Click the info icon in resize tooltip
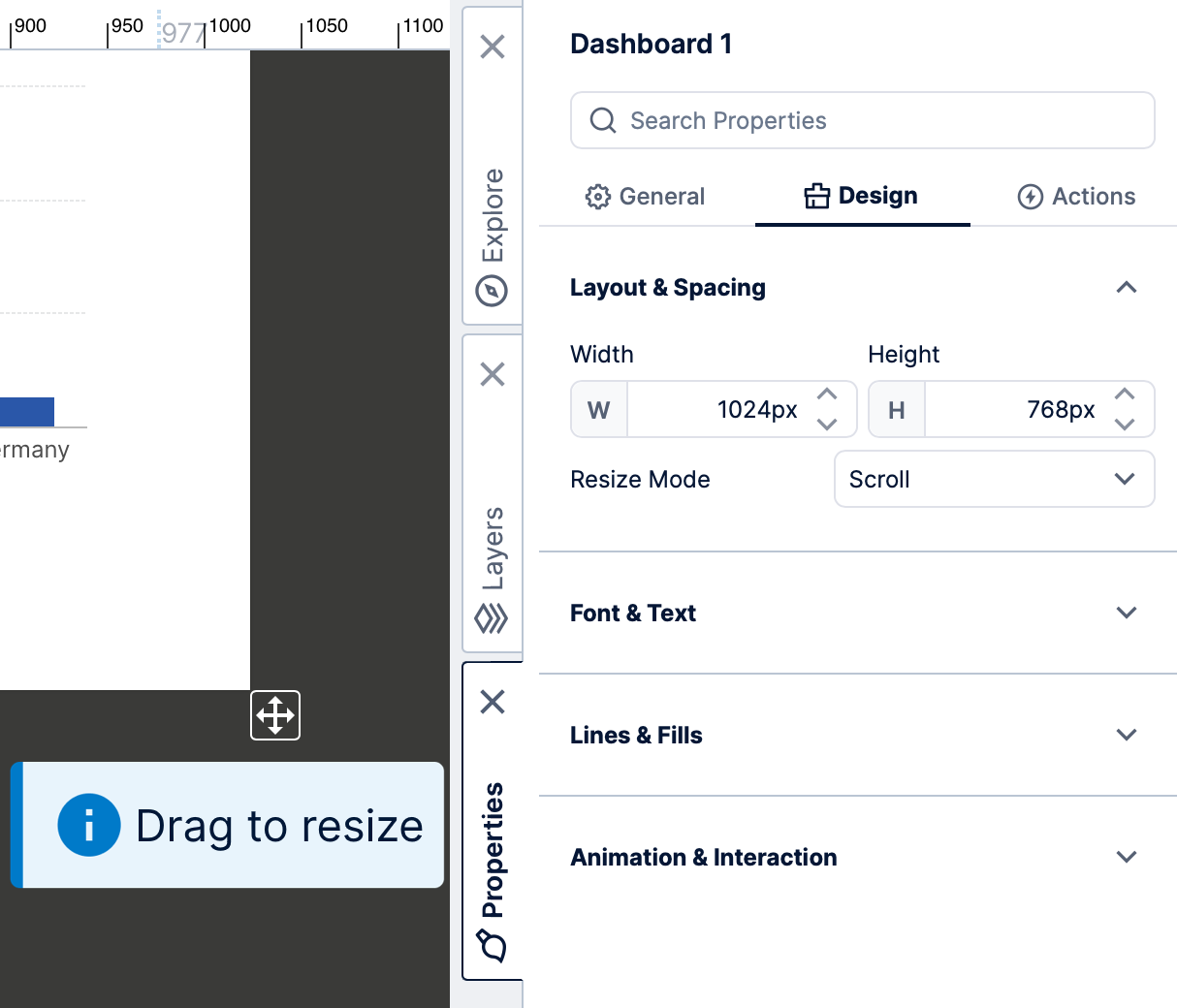The height and width of the screenshot is (1008, 1177). pos(89,826)
